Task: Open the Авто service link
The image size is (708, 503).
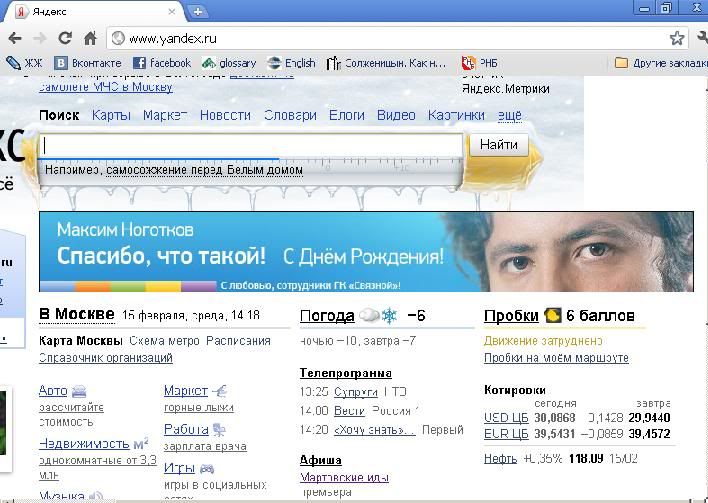Action: 53,391
